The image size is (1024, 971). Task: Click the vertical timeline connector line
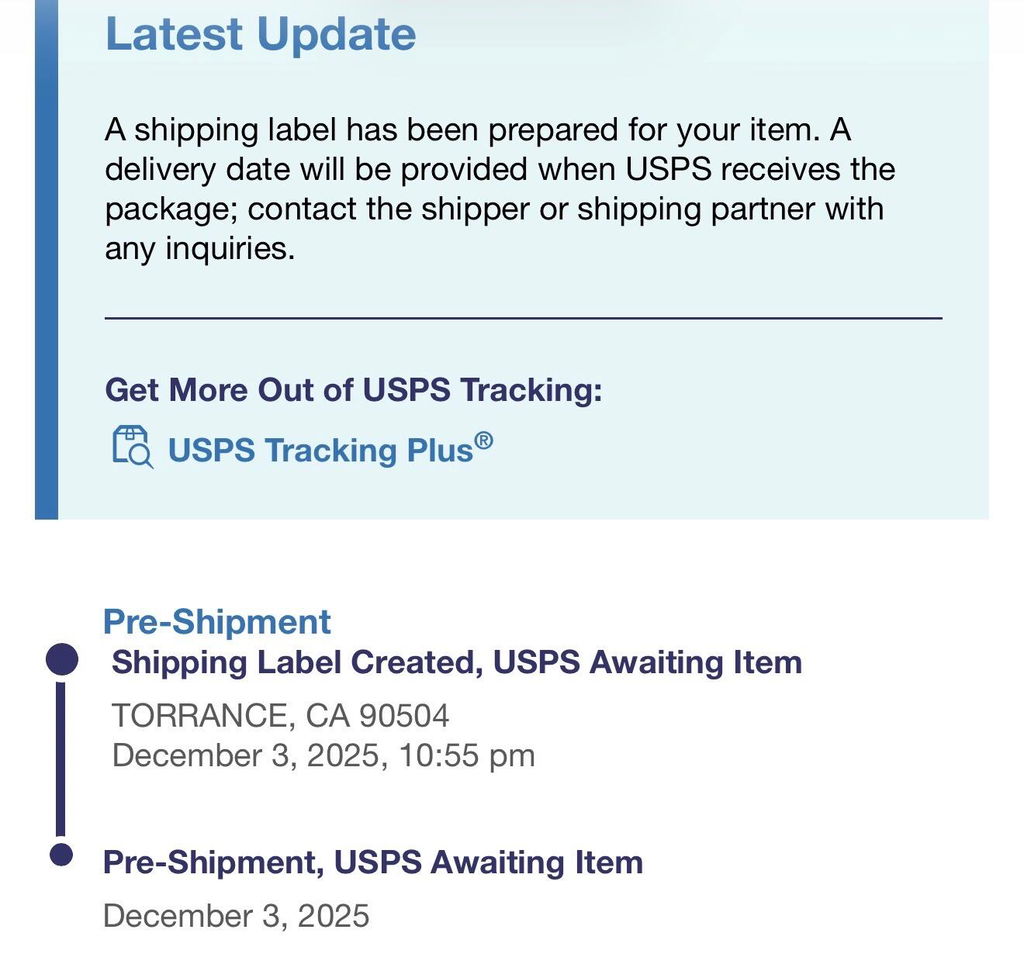click(61, 759)
